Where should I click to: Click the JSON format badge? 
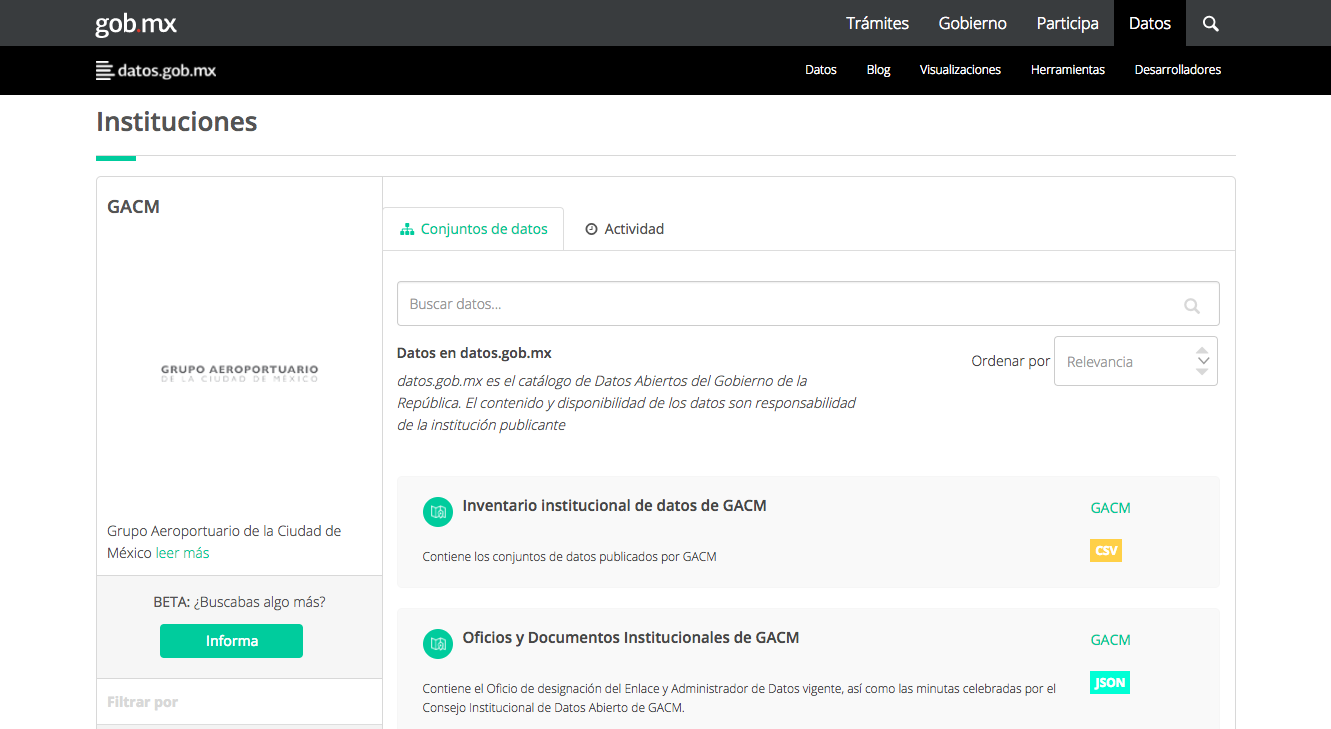tap(1110, 683)
